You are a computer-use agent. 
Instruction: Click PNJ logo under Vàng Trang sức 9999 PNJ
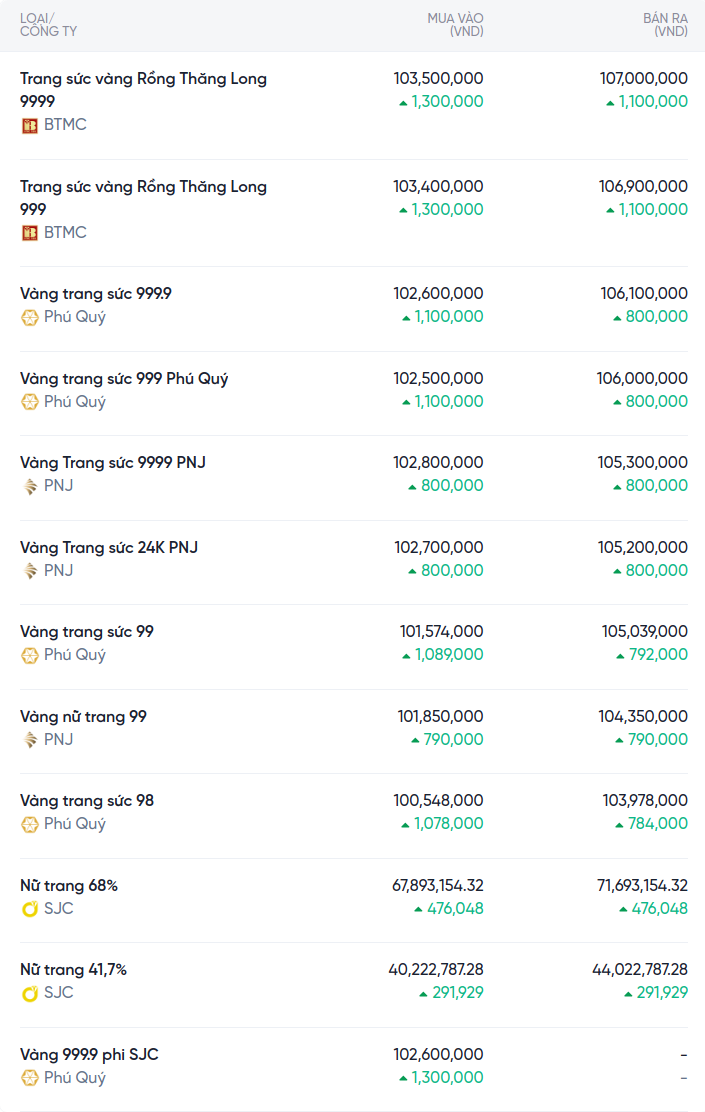30,486
